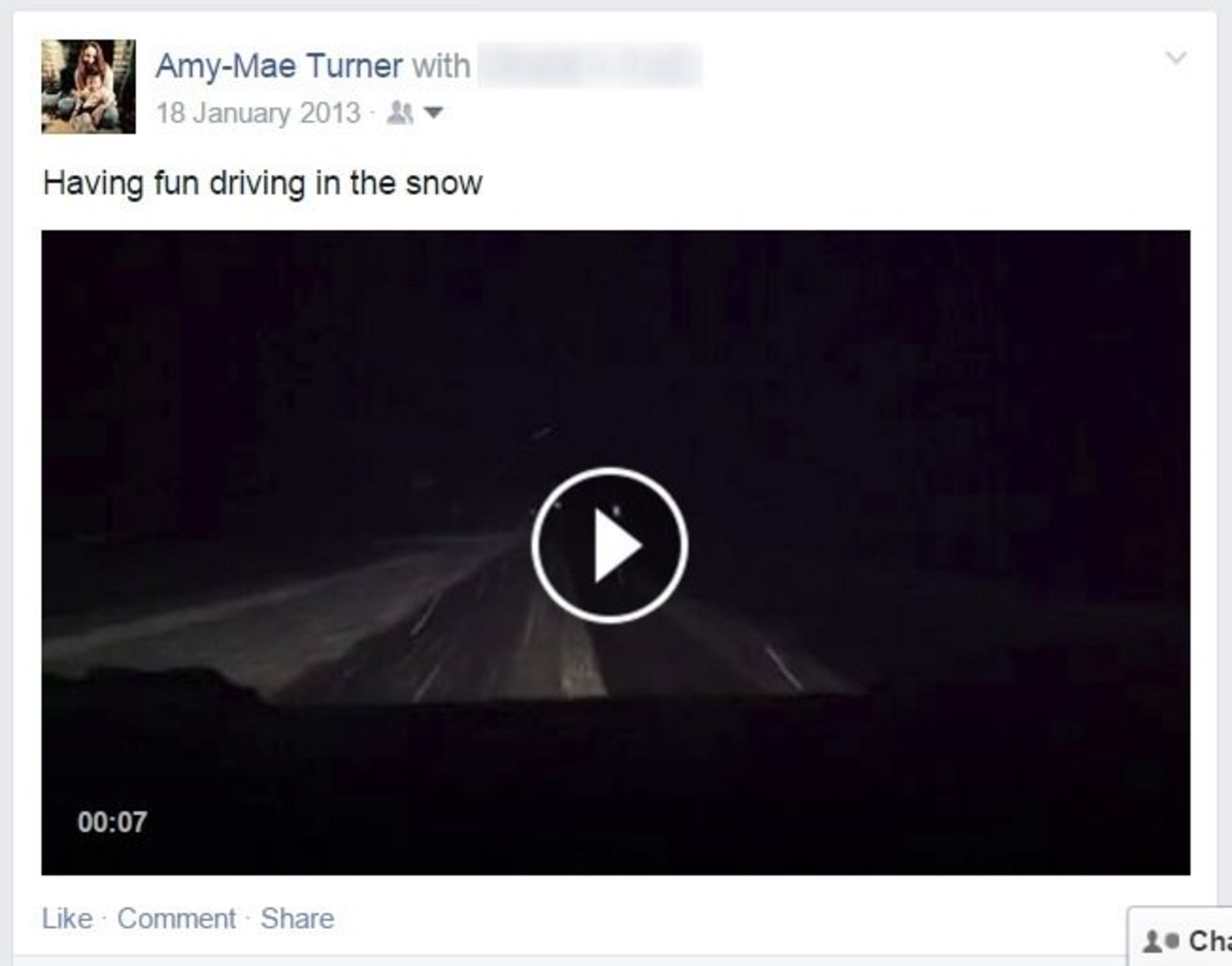
Task: Click the word 'with' in the post header
Action: tap(441, 66)
